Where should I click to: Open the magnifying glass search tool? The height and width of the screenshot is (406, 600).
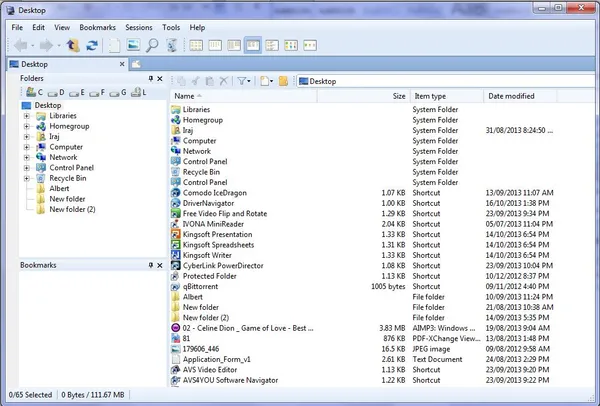pos(152,46)
